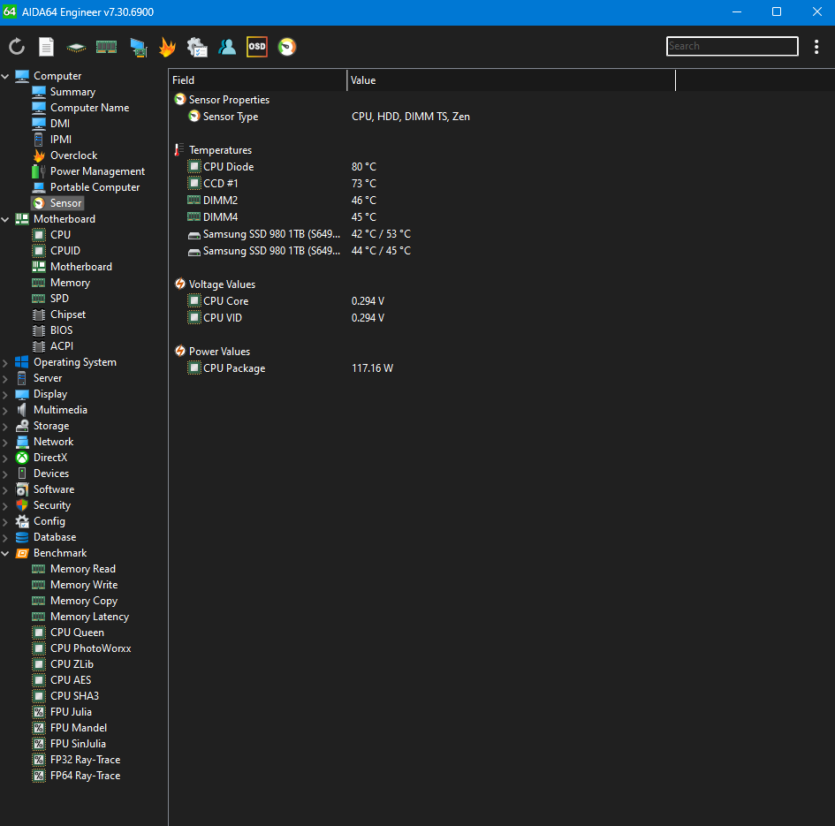Click the Temperatures group header
This screenshot has width=835, height=826.
click(220, 150)
